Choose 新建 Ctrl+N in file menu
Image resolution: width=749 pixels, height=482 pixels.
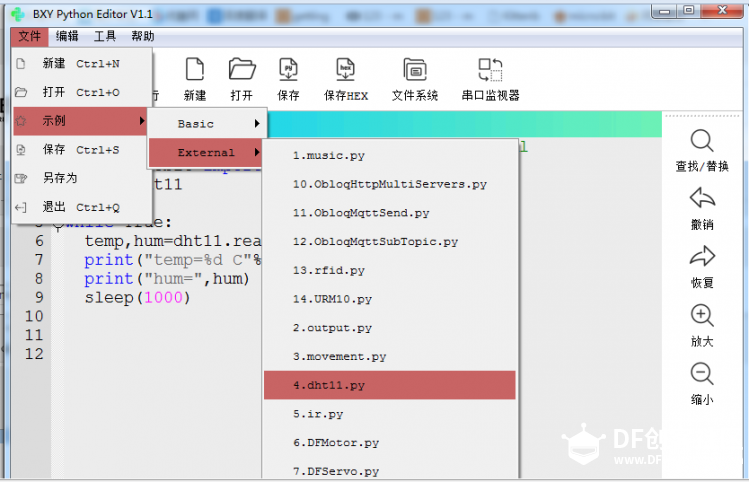tap(82, 64)
